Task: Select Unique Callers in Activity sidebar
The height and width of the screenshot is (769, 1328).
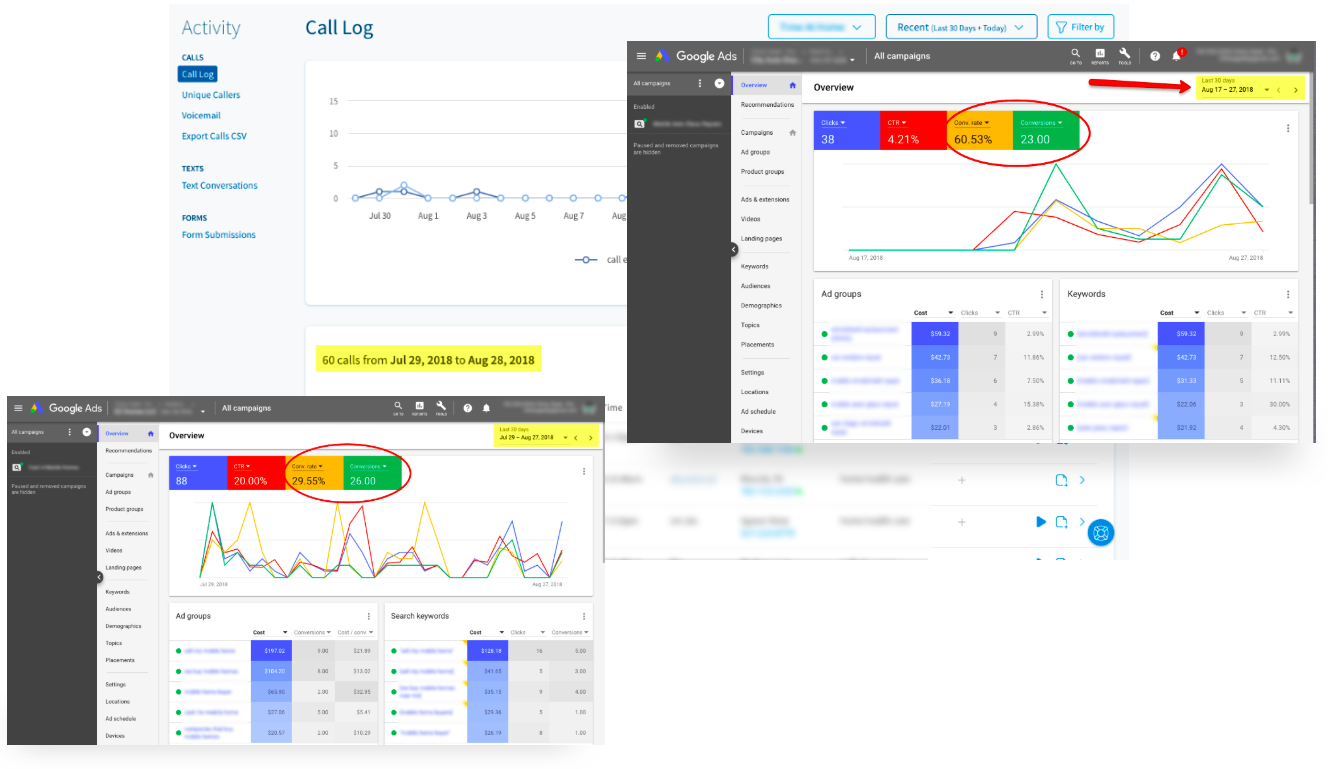Action: pyautogui.click(x=211, y=95)
